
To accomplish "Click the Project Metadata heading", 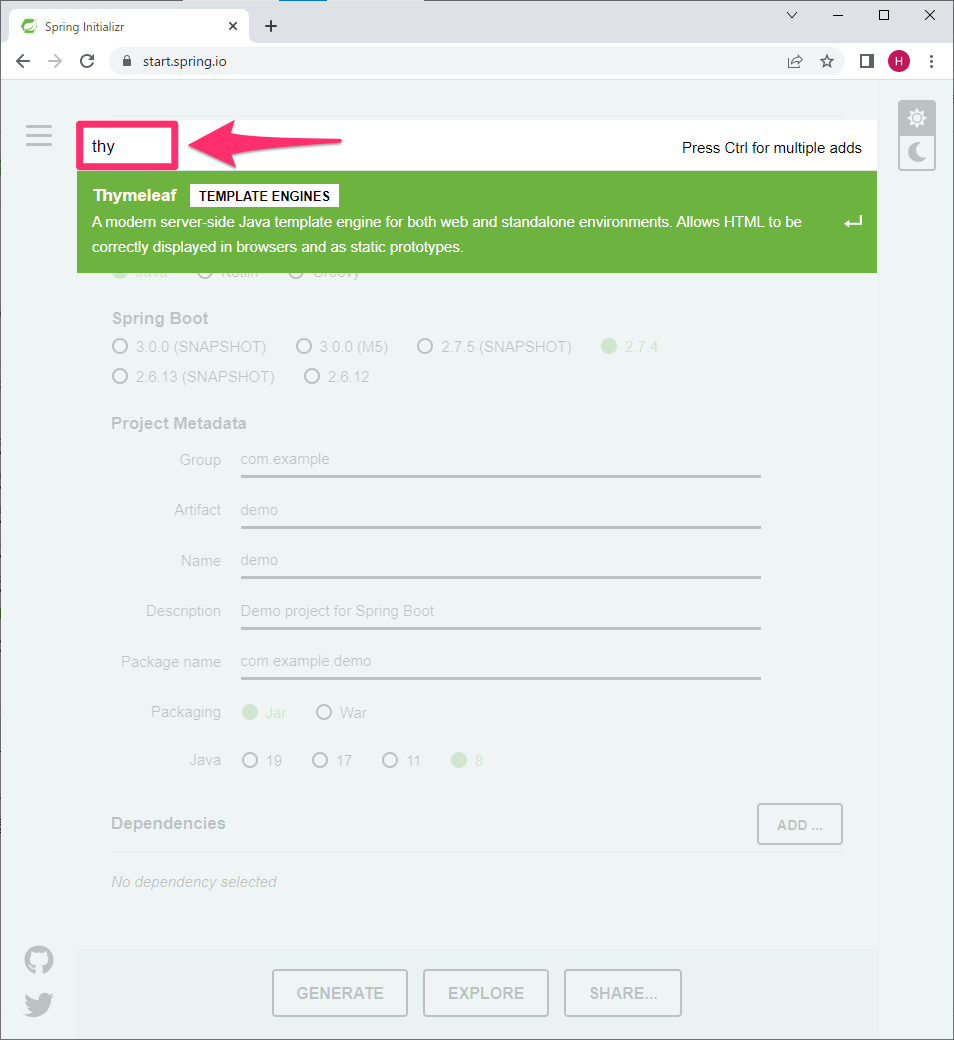I will (178, 423).
